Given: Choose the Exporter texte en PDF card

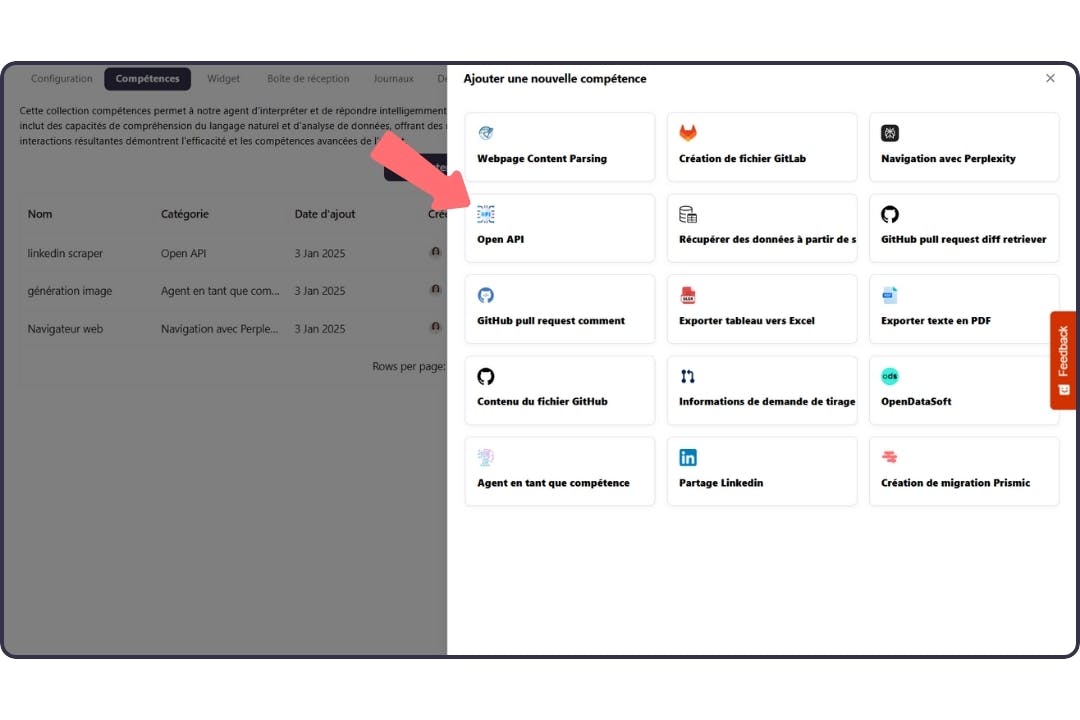Looking at the screenshot, I should pyautogui.click(x=964, y=309).
